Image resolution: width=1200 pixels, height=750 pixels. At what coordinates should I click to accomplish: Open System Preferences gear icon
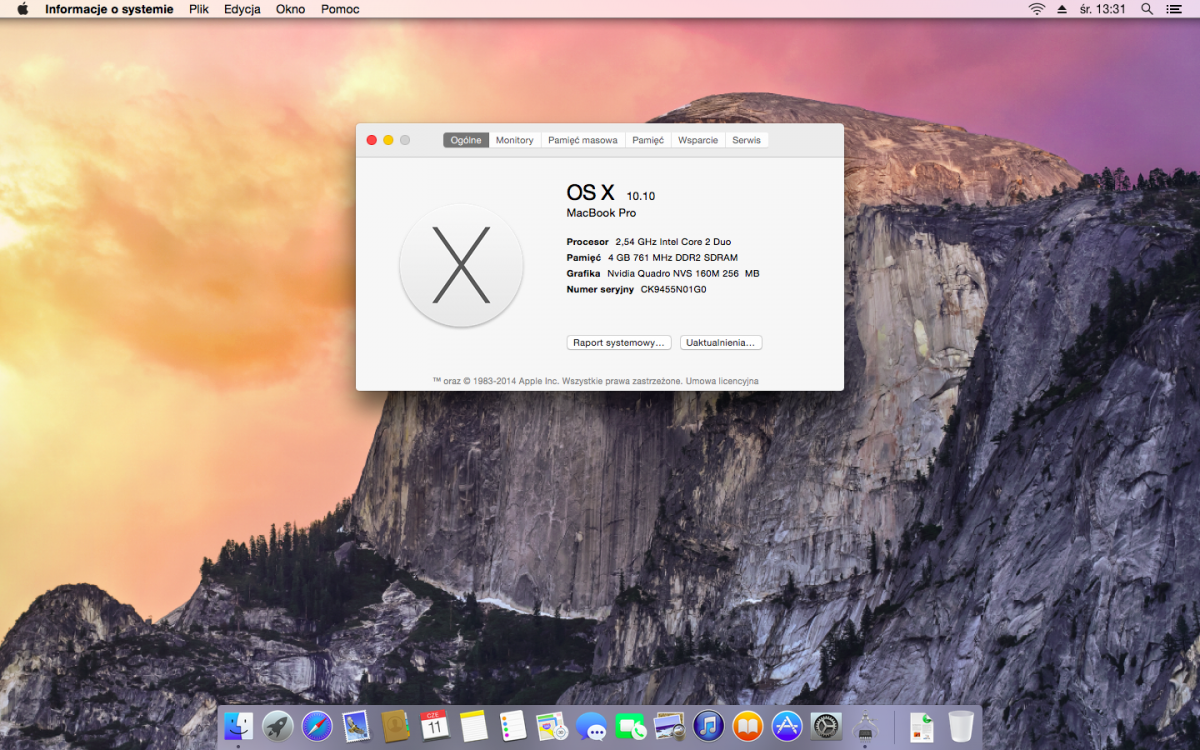coord(826,726)
